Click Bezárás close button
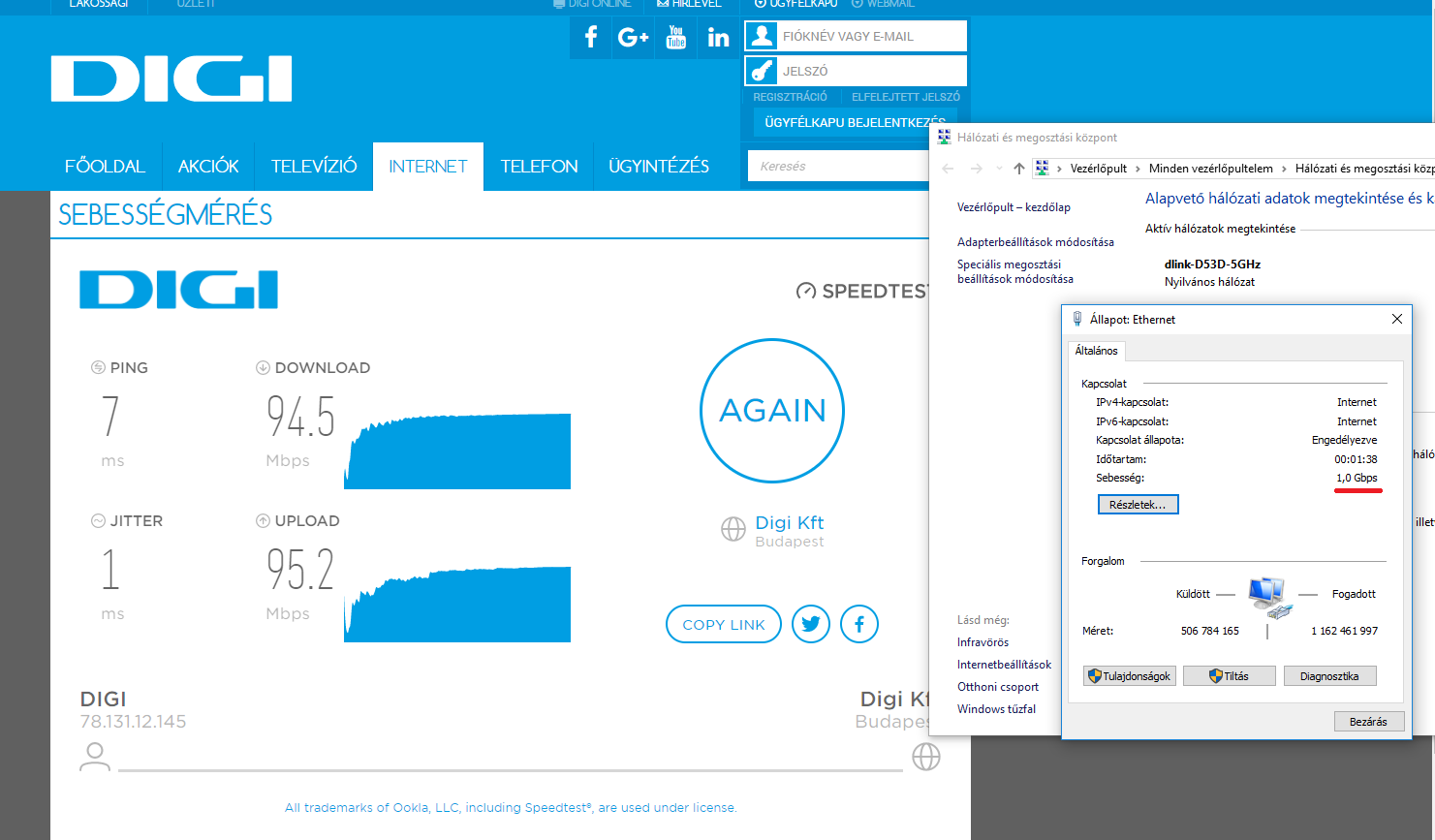 pos(1368,722)
